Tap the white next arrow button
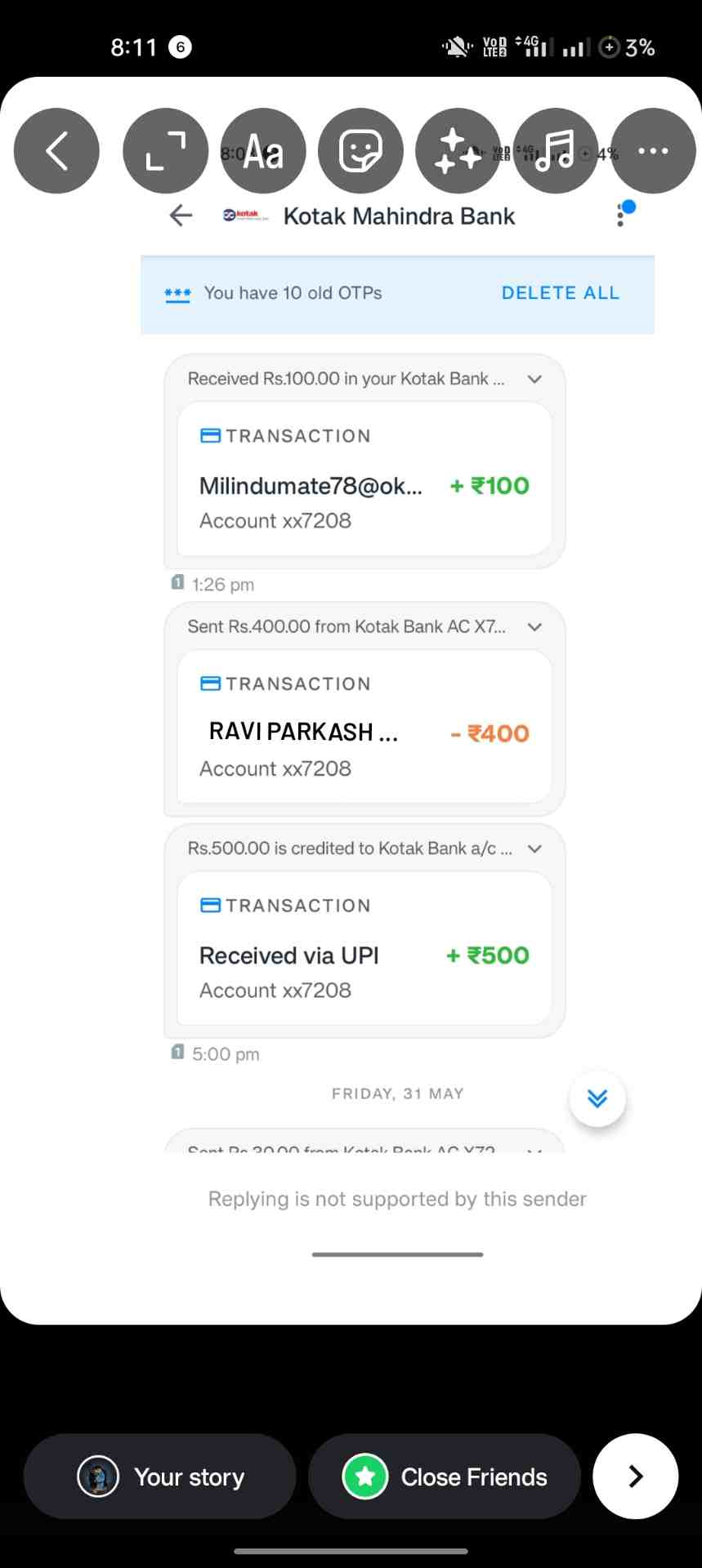Image resolution: width=702 pixels, height=1568 pixels. 636,1477
